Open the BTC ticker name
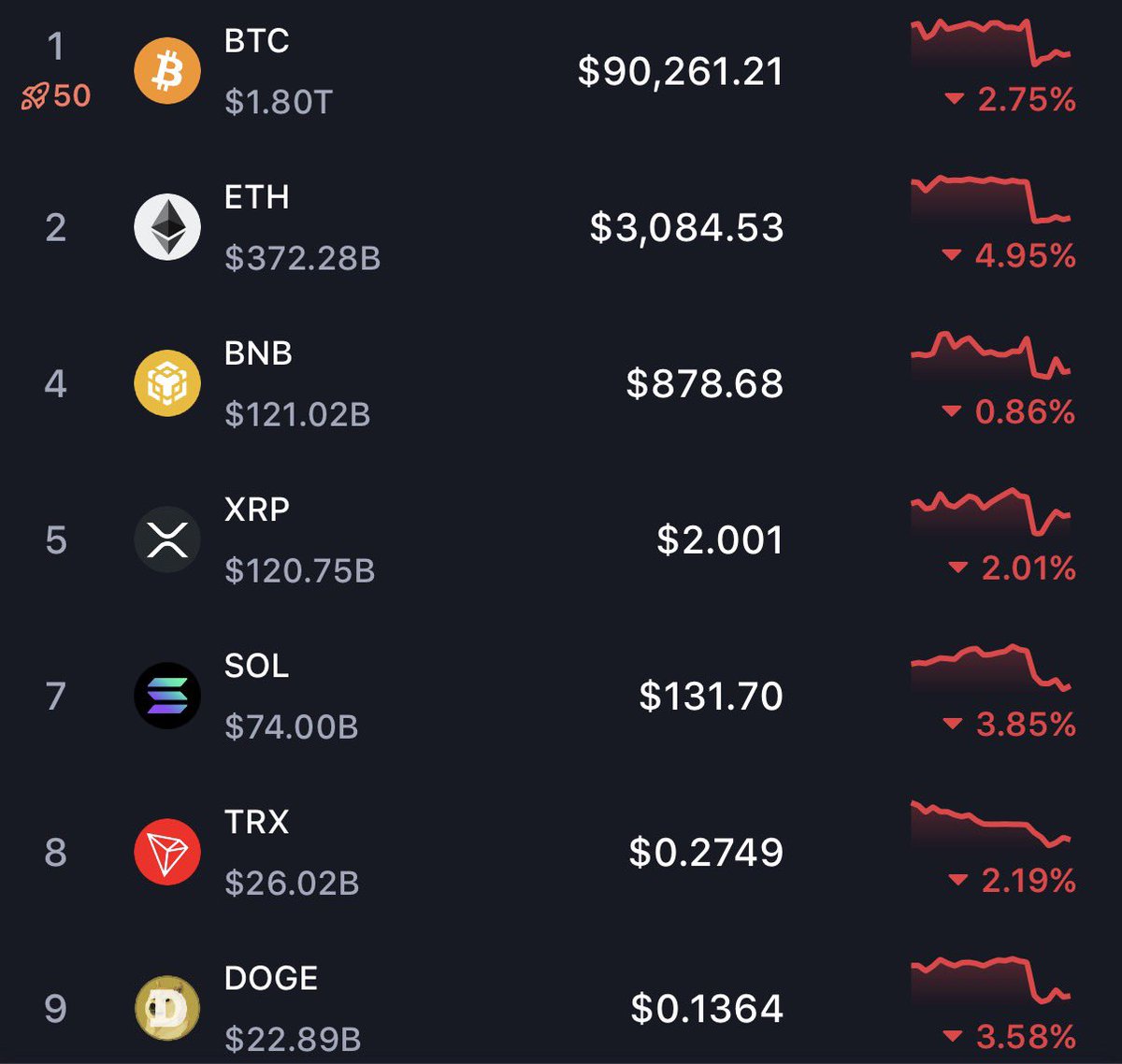This screenshot has width=1122, height=1064. coord(256,41)
